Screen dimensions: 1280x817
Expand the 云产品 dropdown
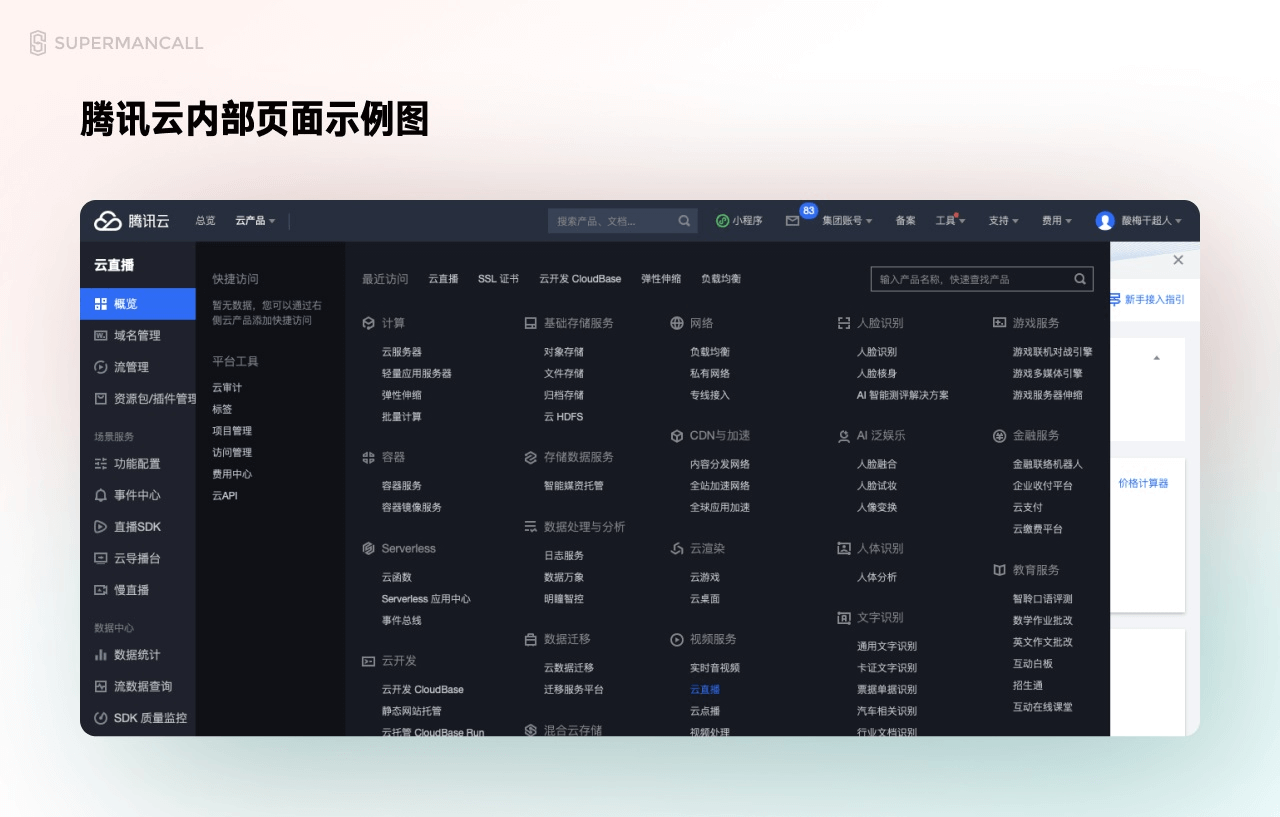[255, 221]
